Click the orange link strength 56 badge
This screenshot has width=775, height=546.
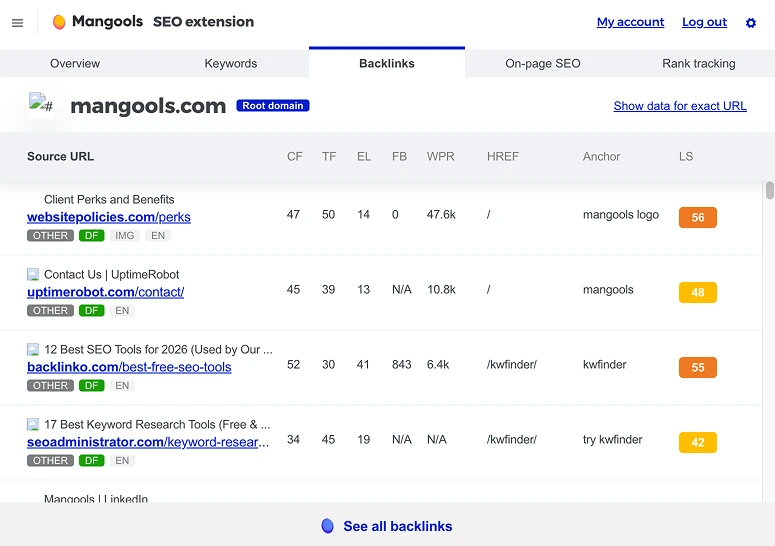pyautogui.click(x=697, y=217)
